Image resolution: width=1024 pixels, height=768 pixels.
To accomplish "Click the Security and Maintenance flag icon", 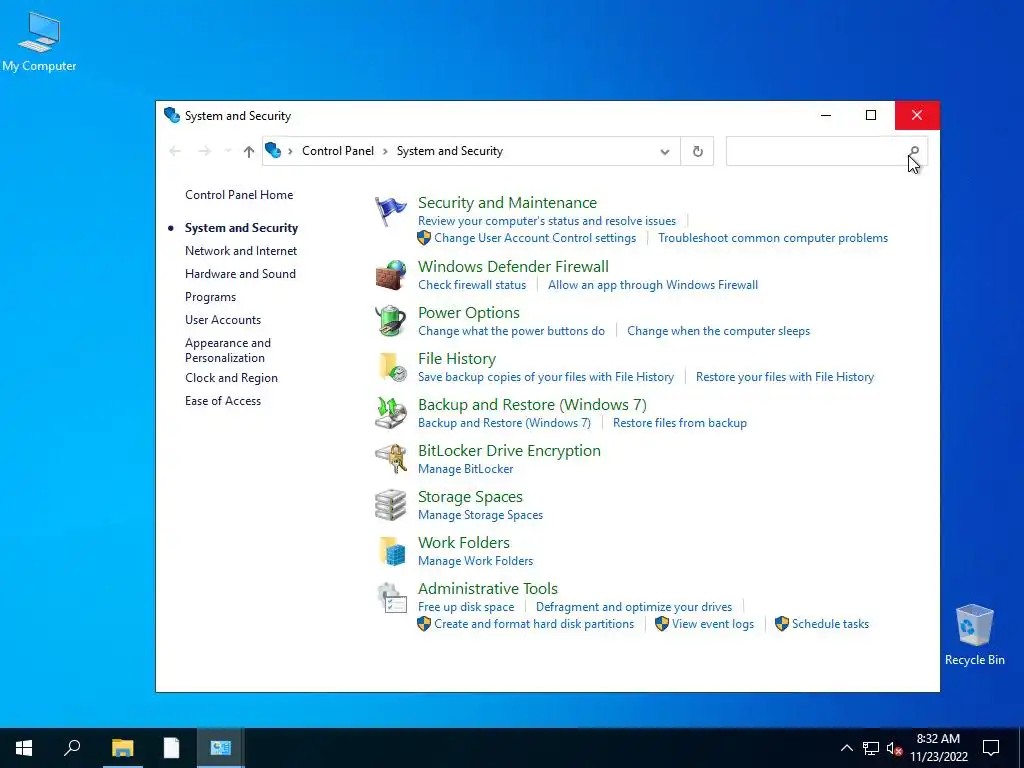I will tap(391, 212).
